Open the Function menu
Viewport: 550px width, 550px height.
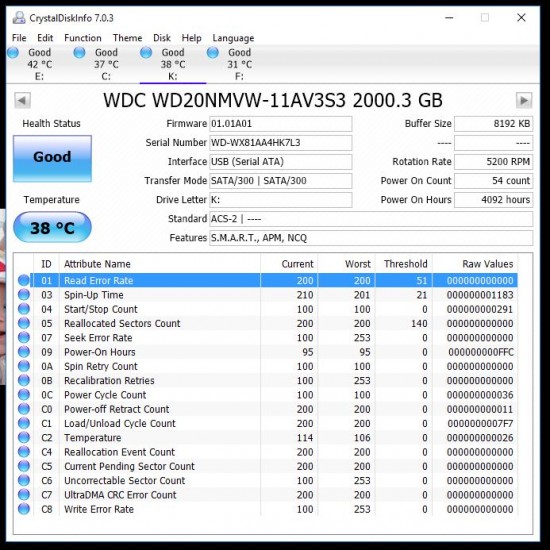[83, 38]
